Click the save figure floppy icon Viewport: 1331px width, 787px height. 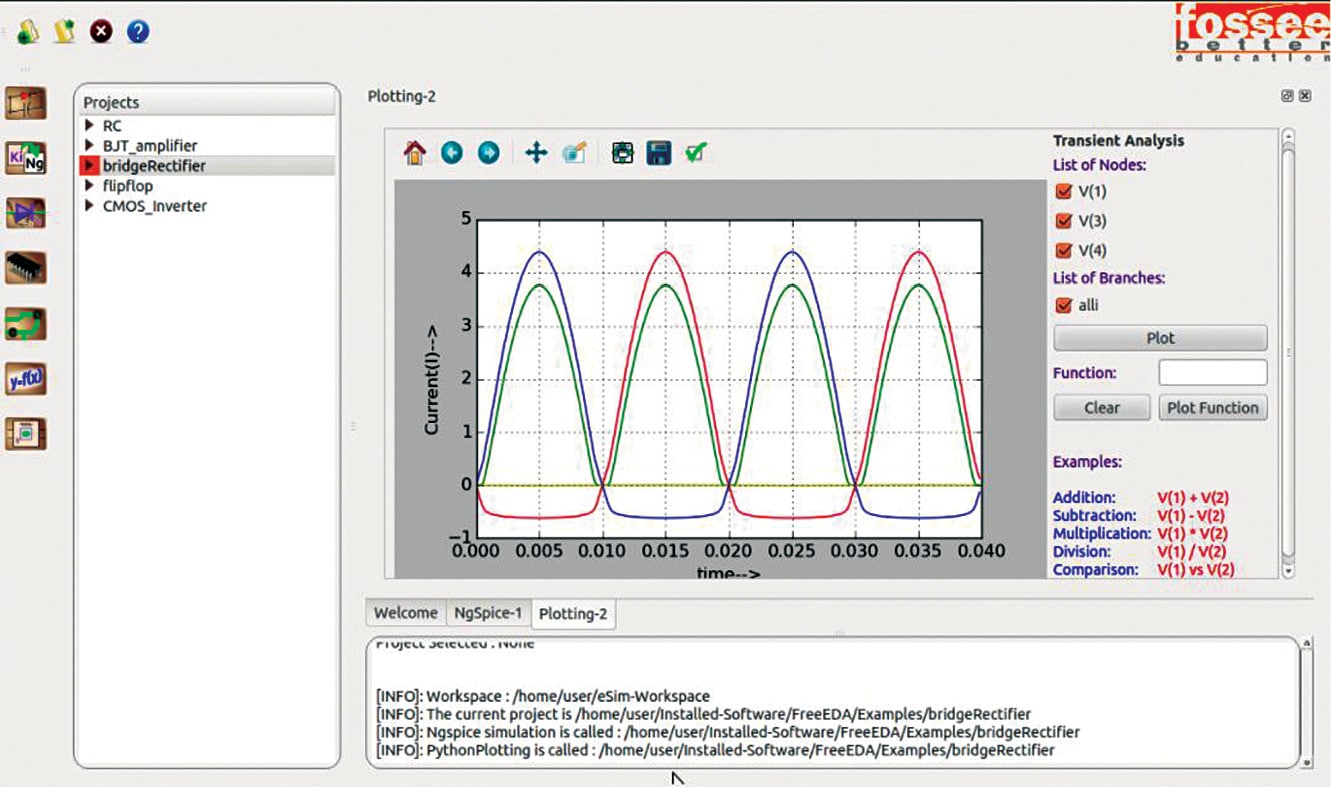click(658, 153)
